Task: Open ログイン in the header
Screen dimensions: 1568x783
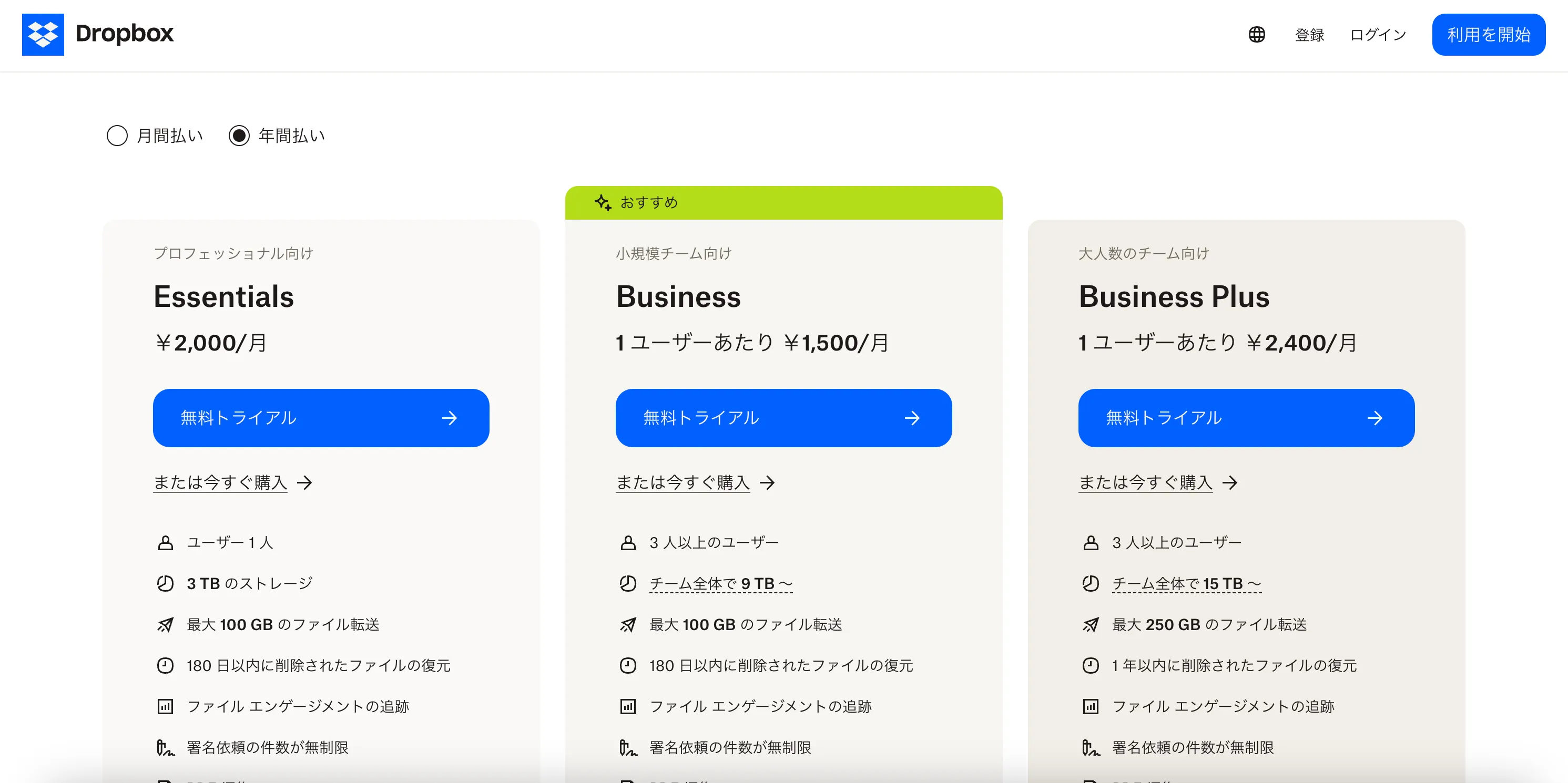Action: point(1378,35)
